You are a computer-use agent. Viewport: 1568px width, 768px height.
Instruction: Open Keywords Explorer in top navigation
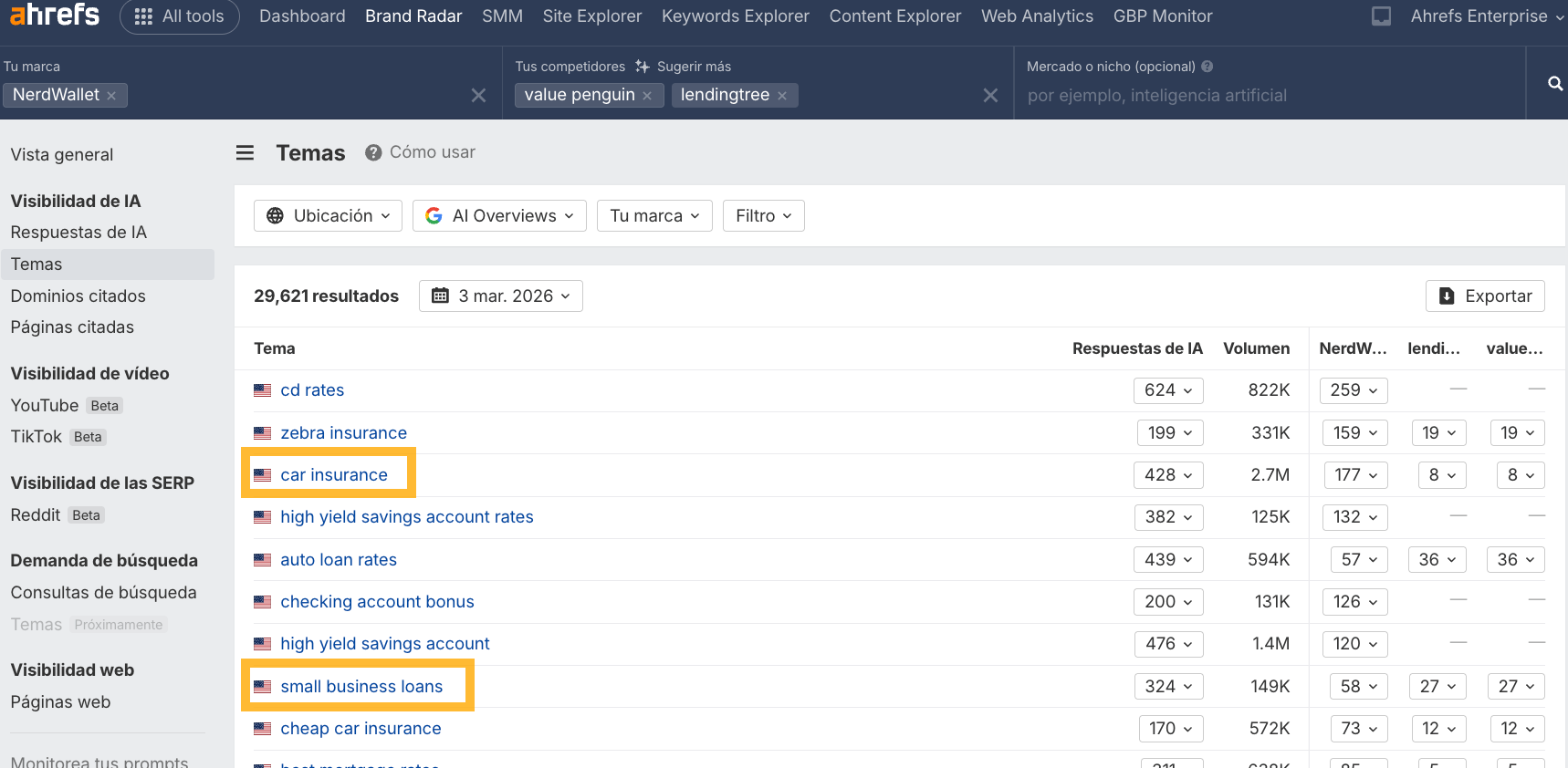click(735, 16)
